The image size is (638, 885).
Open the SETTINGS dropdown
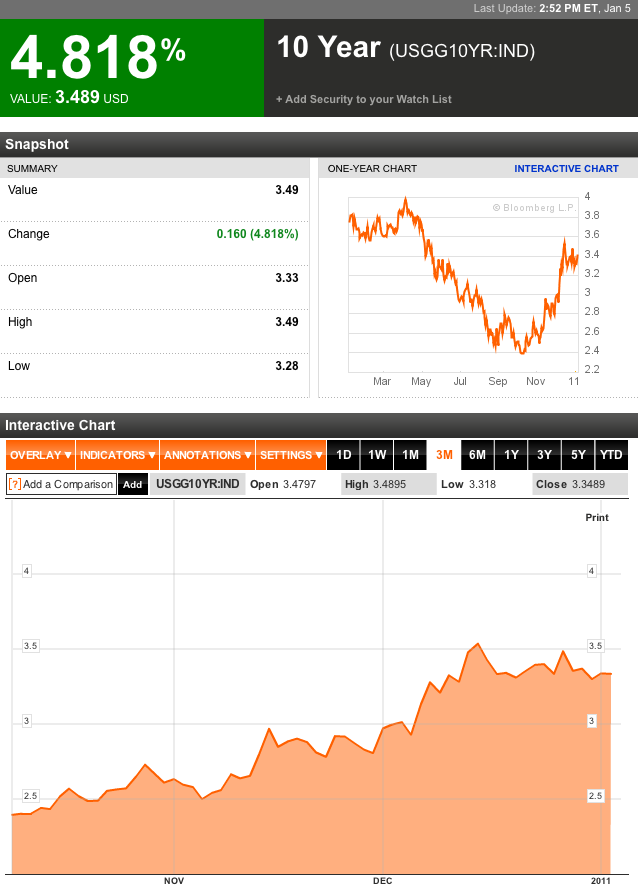point(289,455)
